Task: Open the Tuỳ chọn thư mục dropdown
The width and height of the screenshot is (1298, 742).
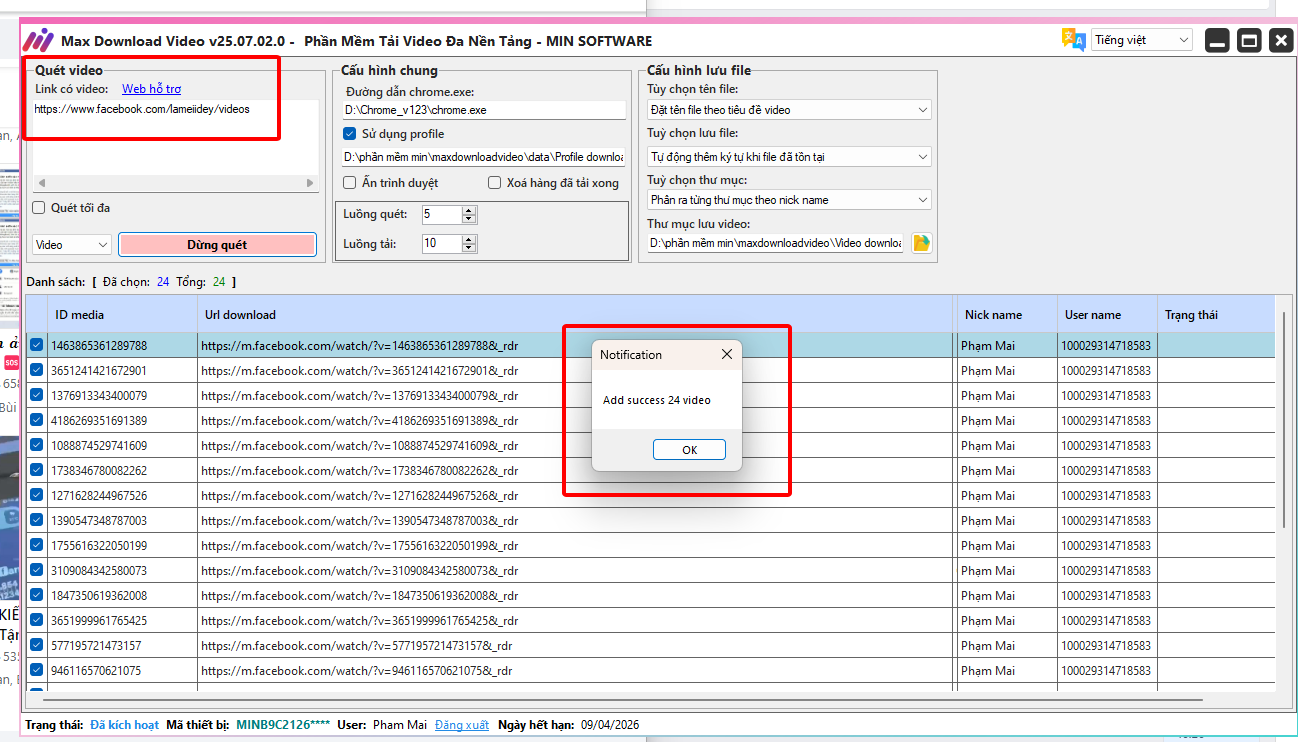Action: click(x=789, y=200)
